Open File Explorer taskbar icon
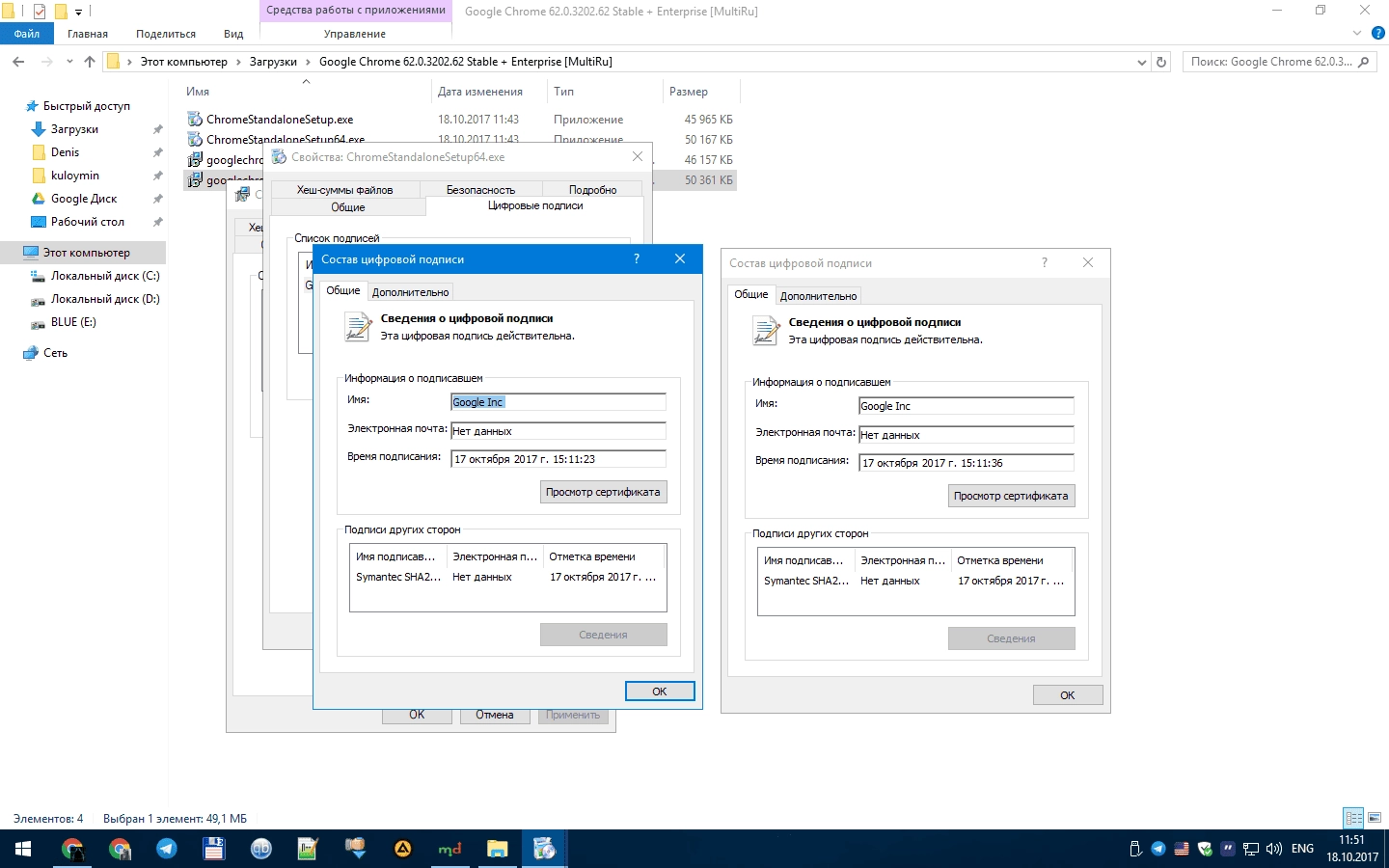 click(x=497, y=849)
